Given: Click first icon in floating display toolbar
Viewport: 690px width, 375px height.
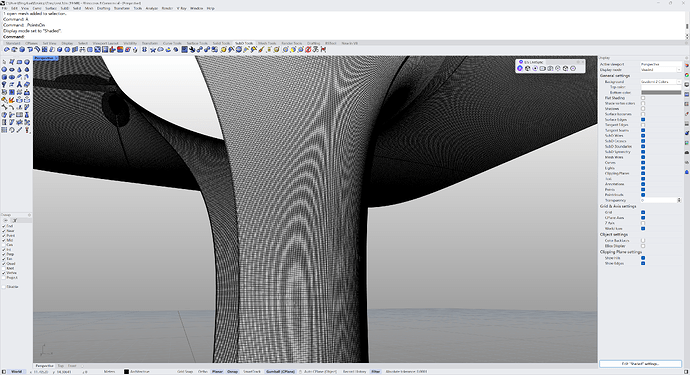Looking at the screenshot, I should click(520, 68).
